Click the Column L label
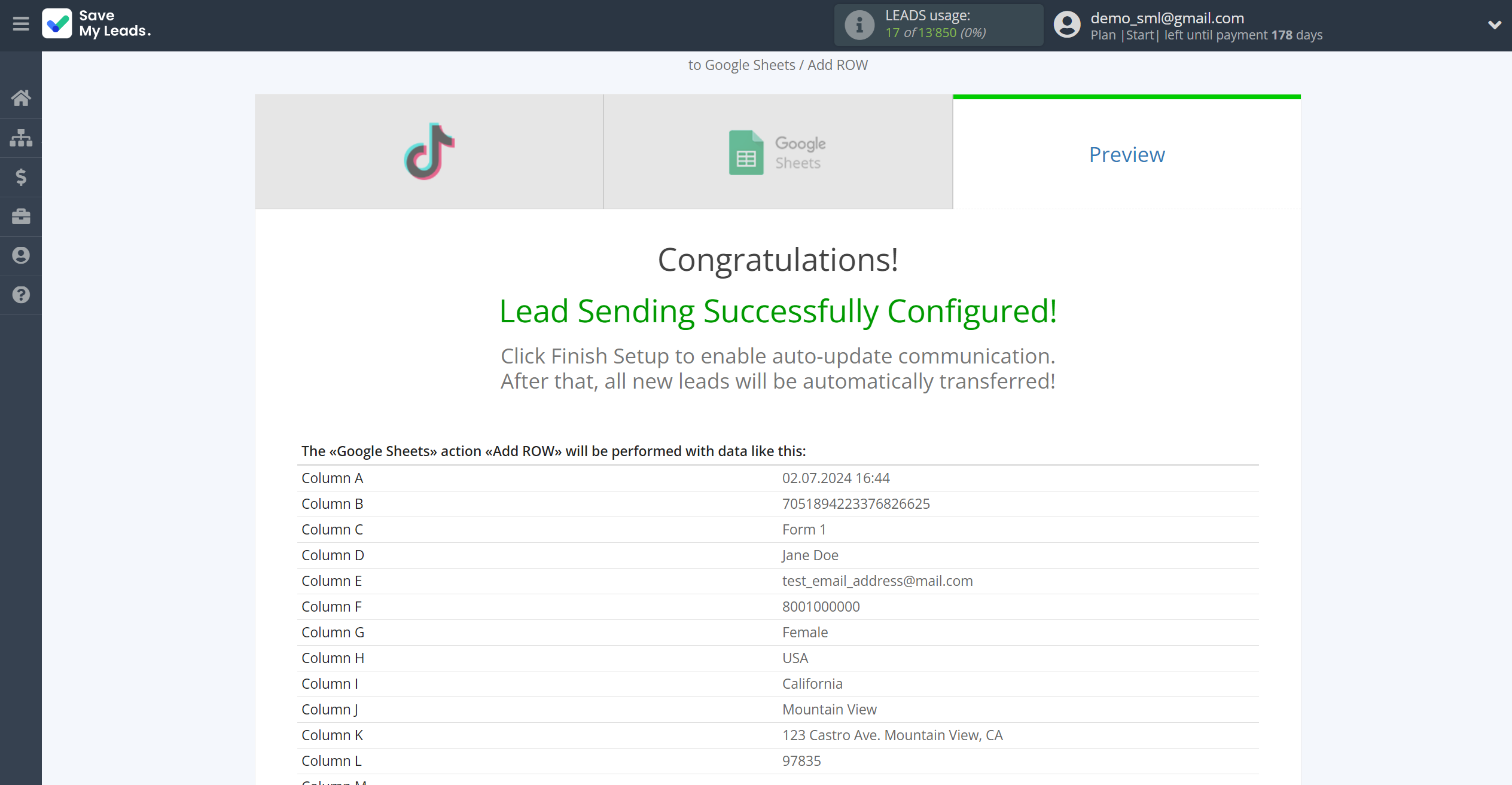 point(331,760)
